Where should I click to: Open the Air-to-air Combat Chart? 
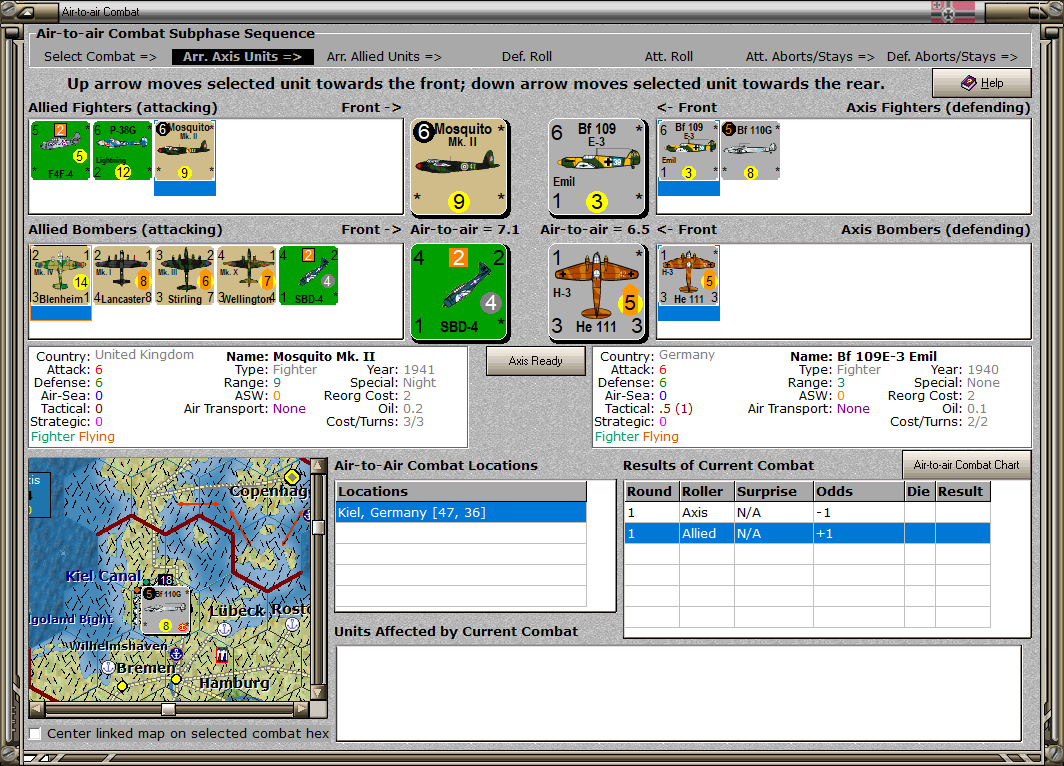pos(966,465)
